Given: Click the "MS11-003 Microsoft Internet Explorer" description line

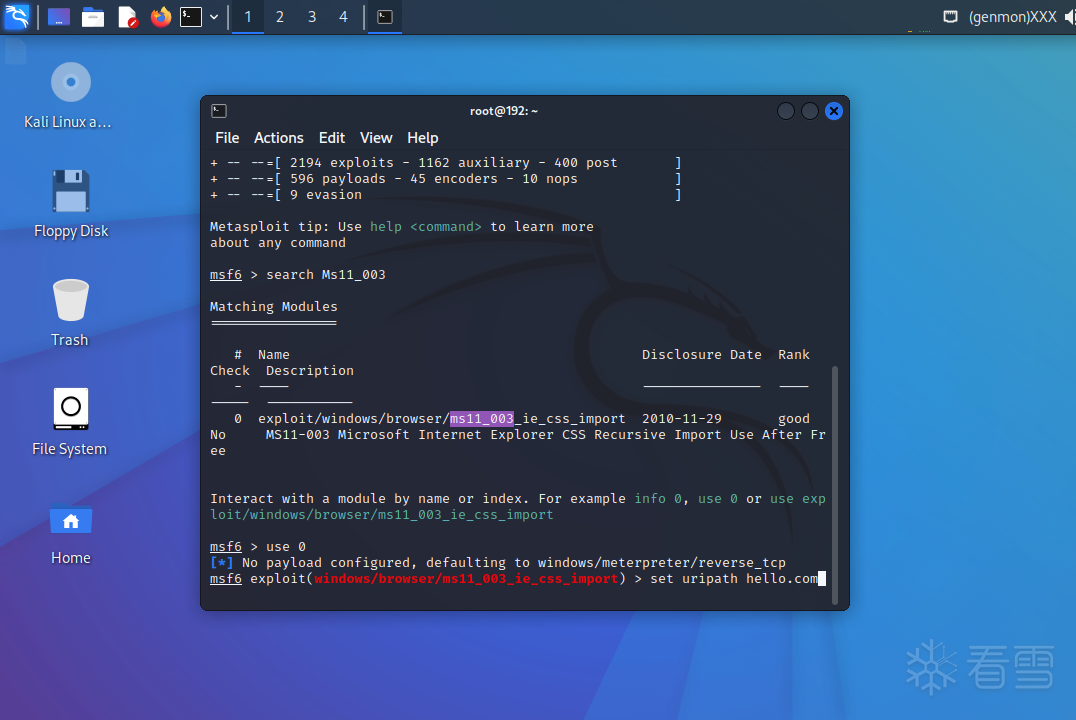Looking at the screenshot, I should tap(546, 434).
